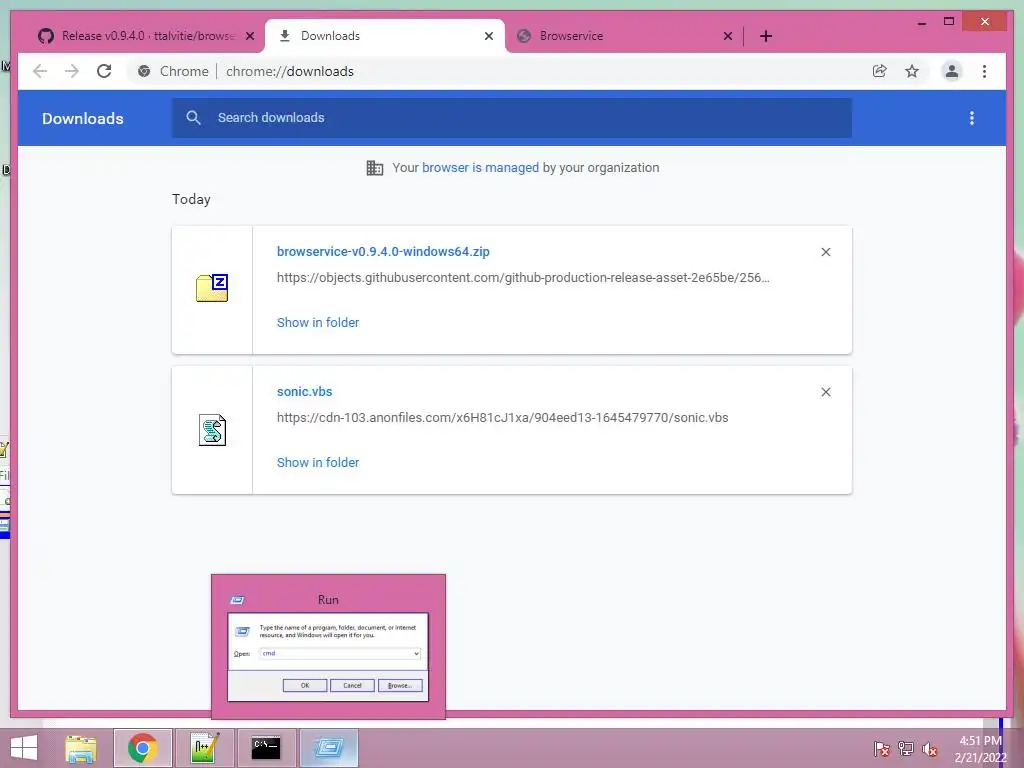Image resolution: width=1024 pixels, height=768 pixels.
Task: Bookmark this page with the star icon
Action: pyautogui.click(x=912, y=71)
